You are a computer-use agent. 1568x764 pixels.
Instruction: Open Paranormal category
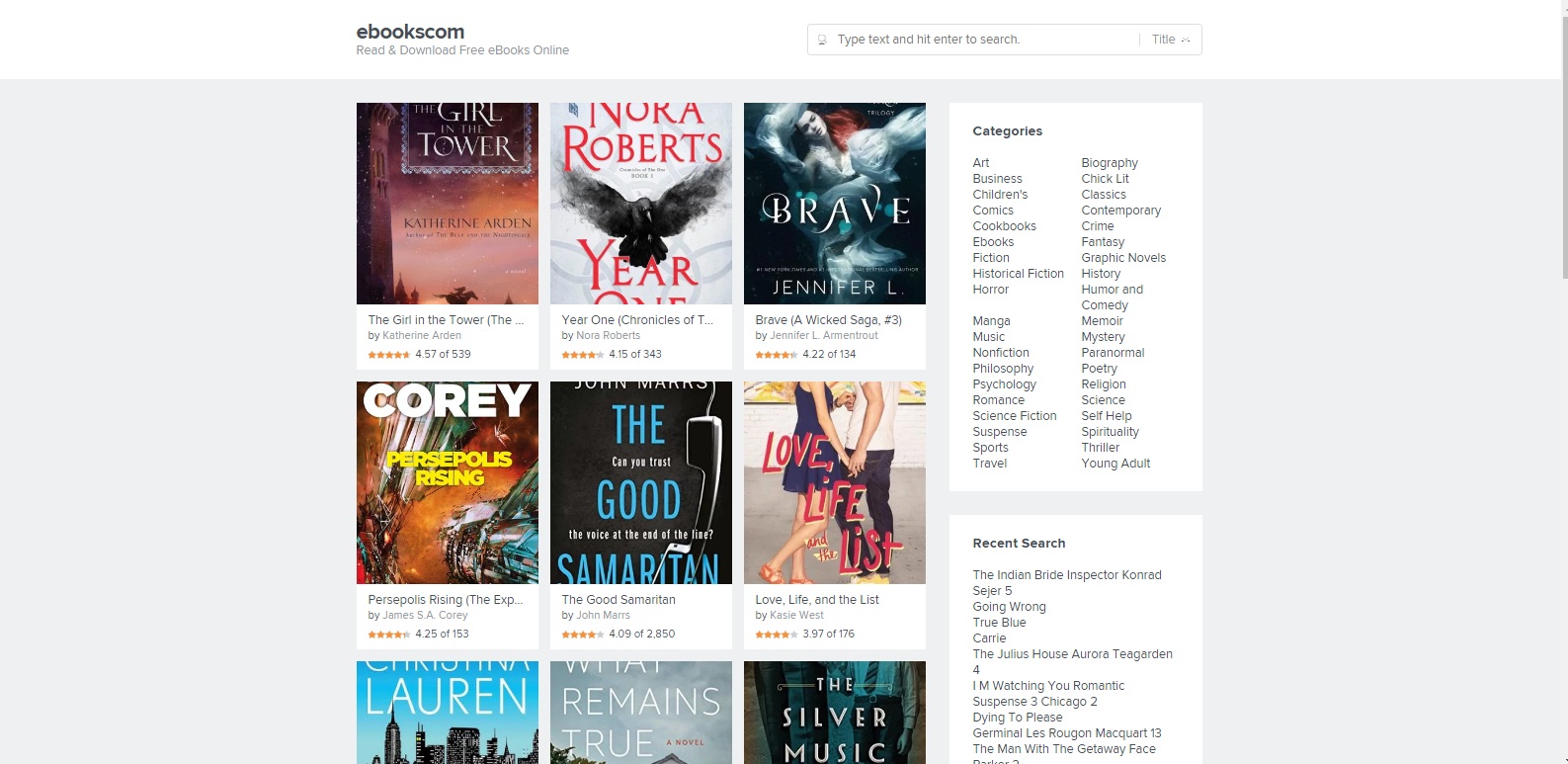(x=1113, y=353)
